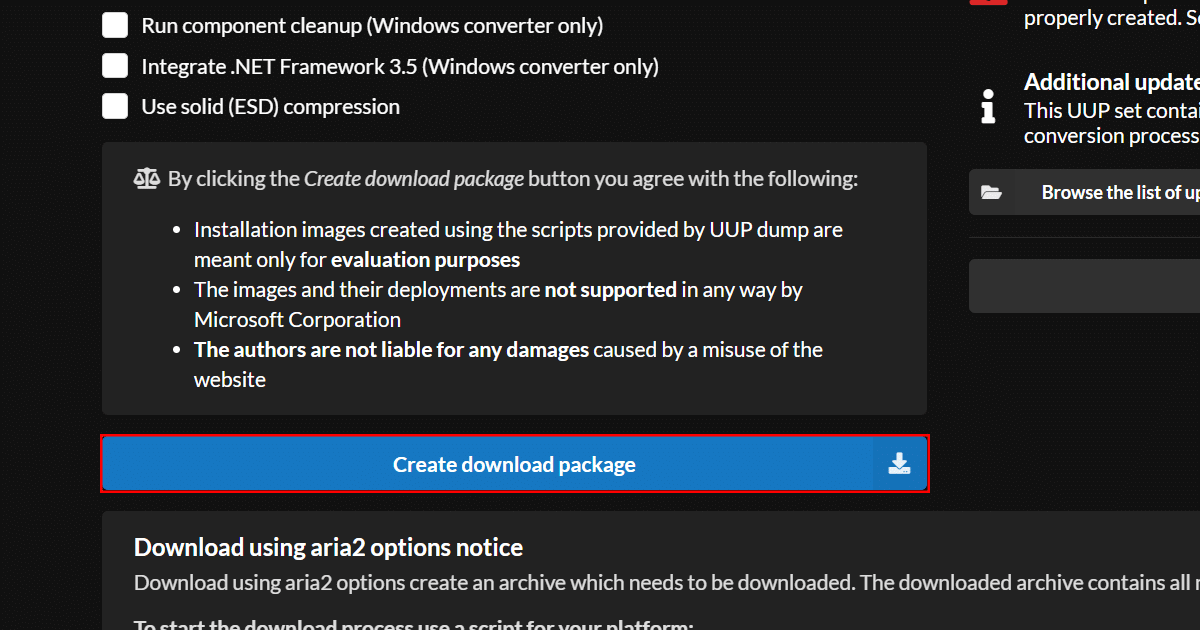Image resolution: width=1200 pixels, height=630 pixels.
Task: Click the Additional updates heading
Action: pos(1111,82)
